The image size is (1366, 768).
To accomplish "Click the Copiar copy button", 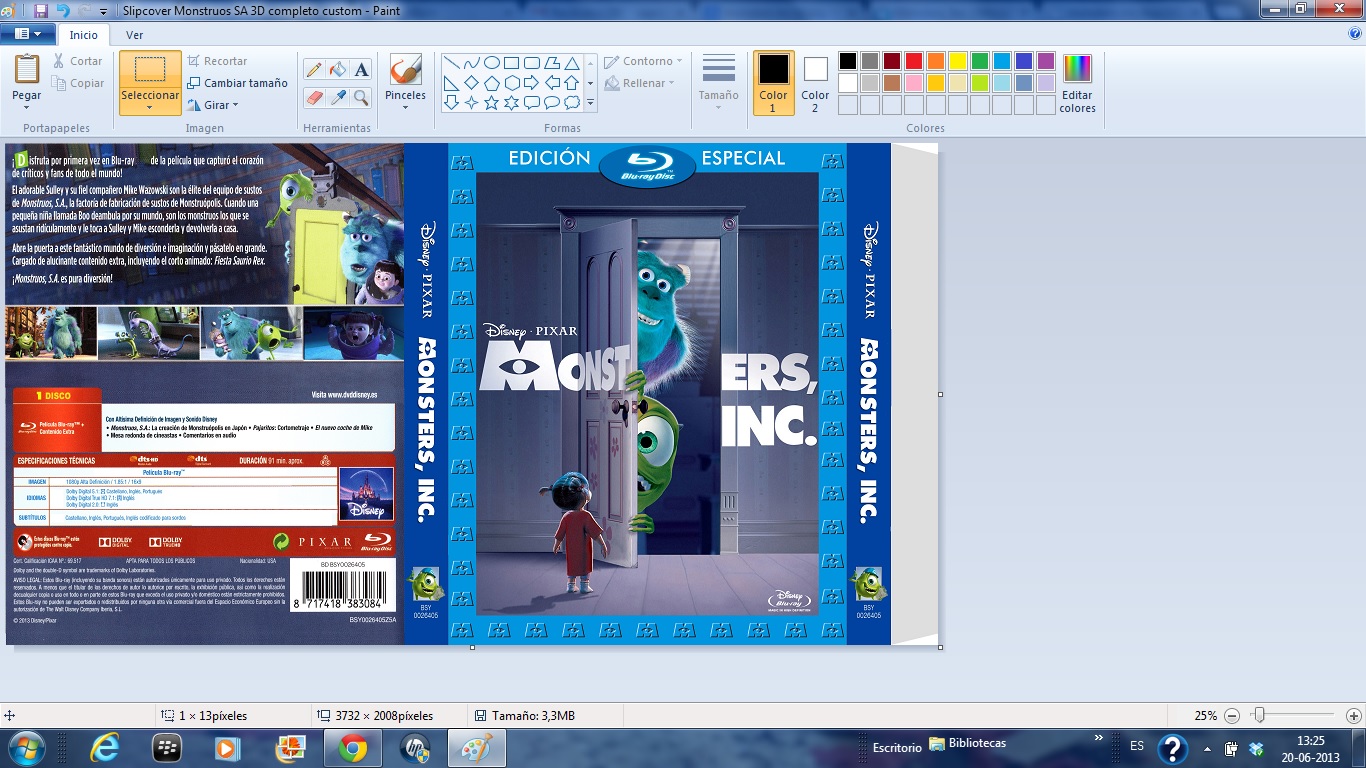I will pos(78,83).
